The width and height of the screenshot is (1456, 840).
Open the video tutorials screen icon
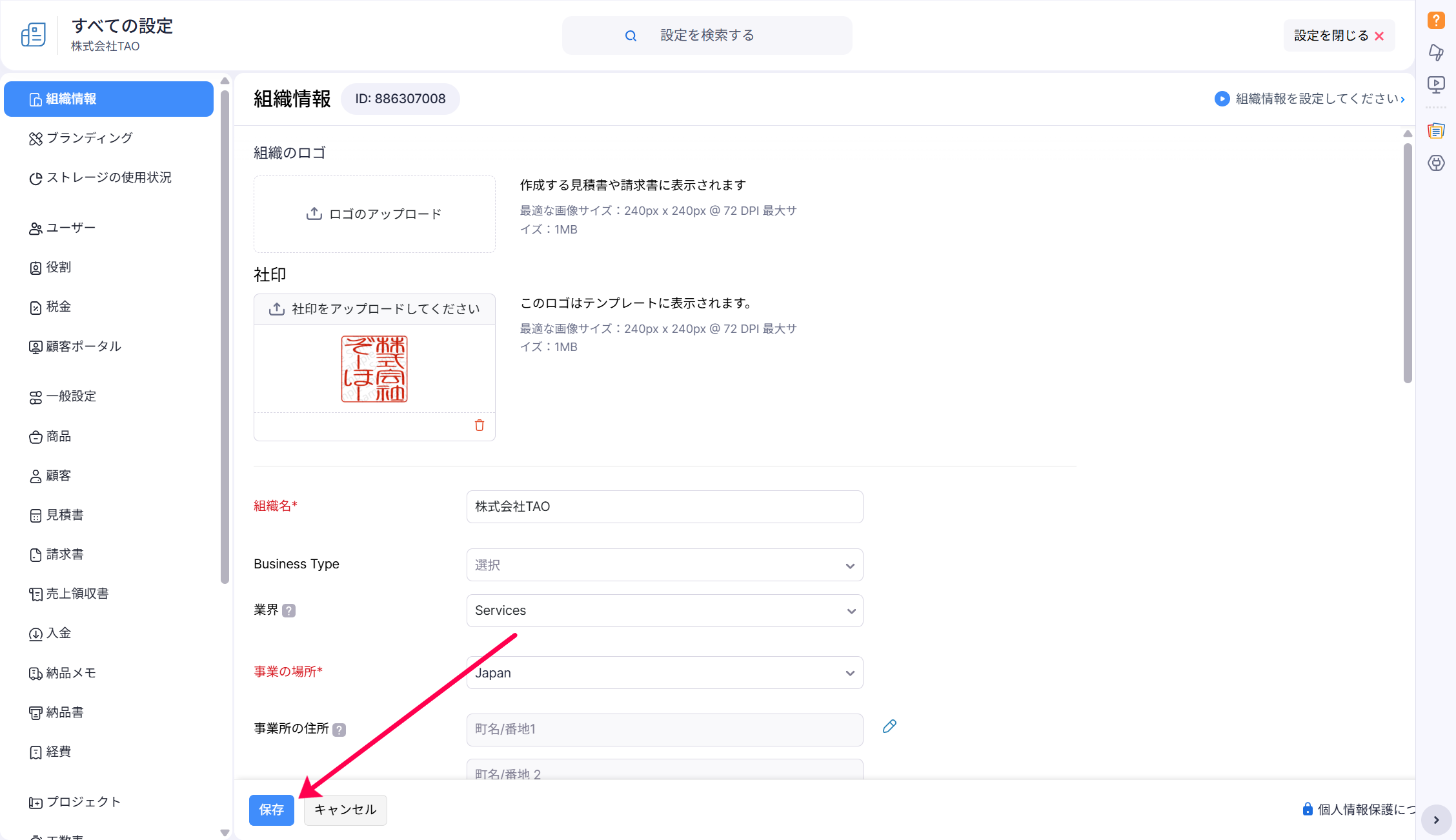pos(1436,85)
